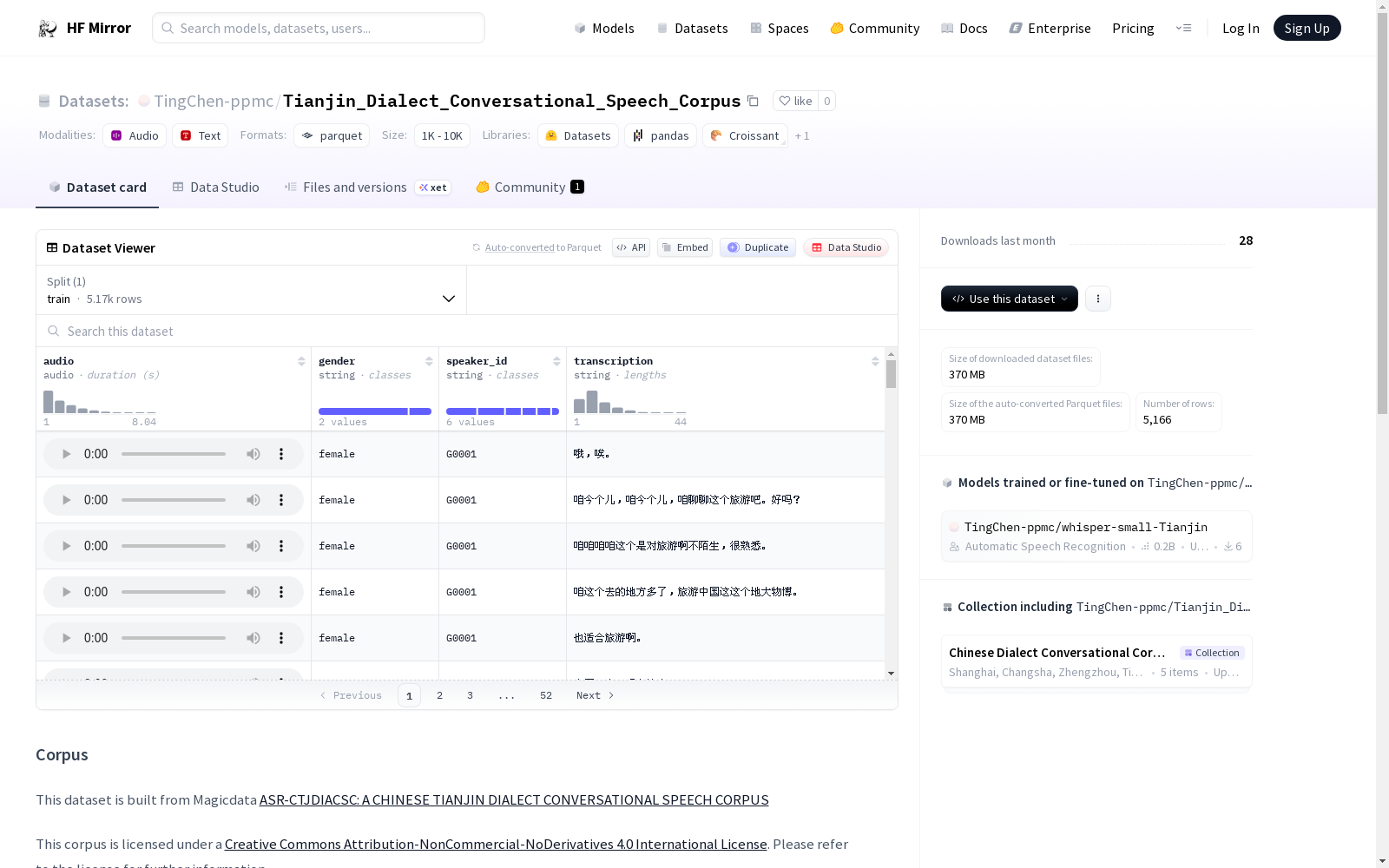Mute audio in the '哦，唉。' row

[x=253, y=454]
